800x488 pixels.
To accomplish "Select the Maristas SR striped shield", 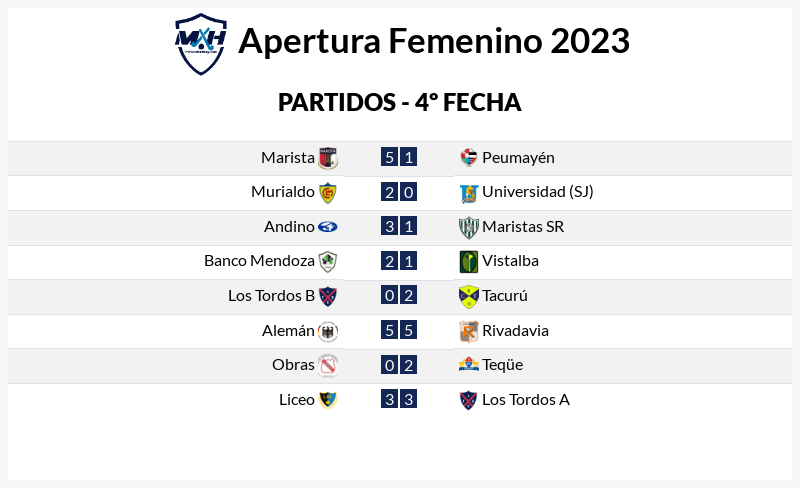I will (468, 228).
